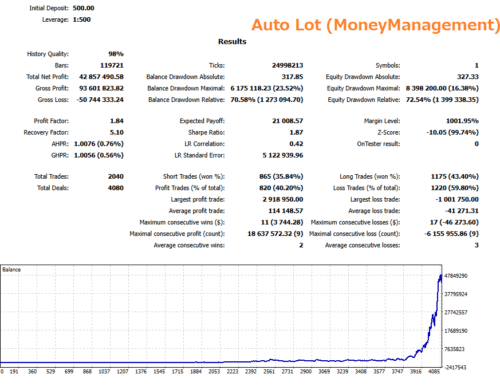Image resolution: width=500 pixels, height=390 pixels.
Task: Select the GHPR value 1.0056 (0.56%)
Action: coord(99,155)
